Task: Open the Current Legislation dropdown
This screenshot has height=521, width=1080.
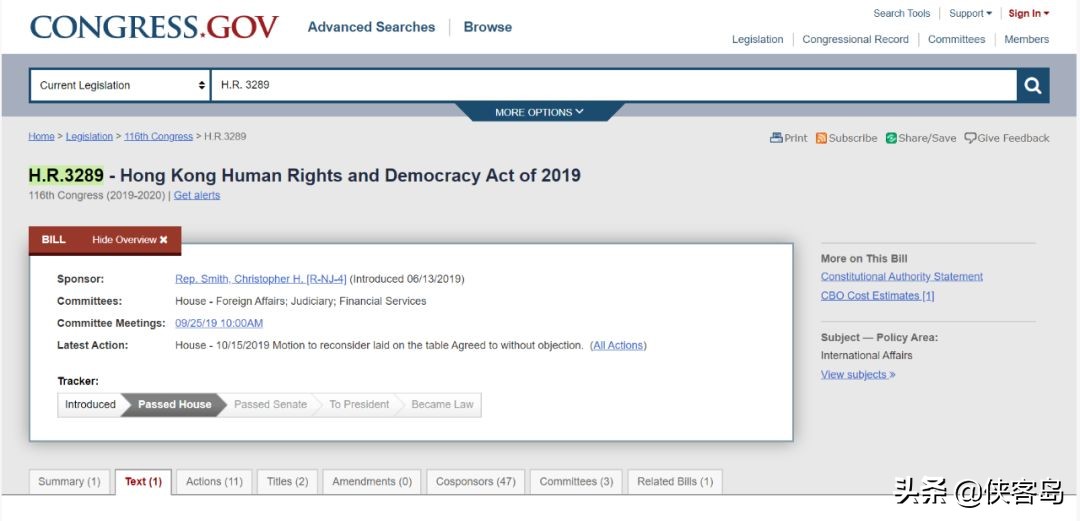Action: click(121, 85)
